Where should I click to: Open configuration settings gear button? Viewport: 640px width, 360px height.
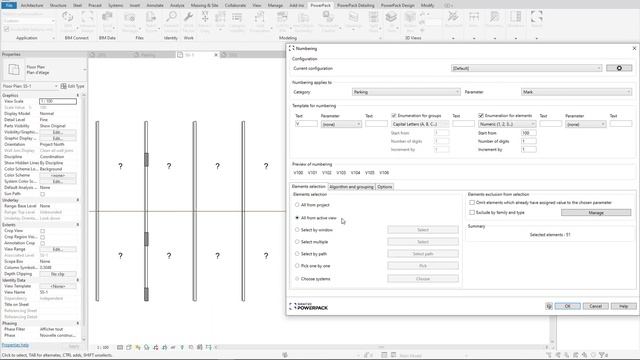(x=619, y=68)
